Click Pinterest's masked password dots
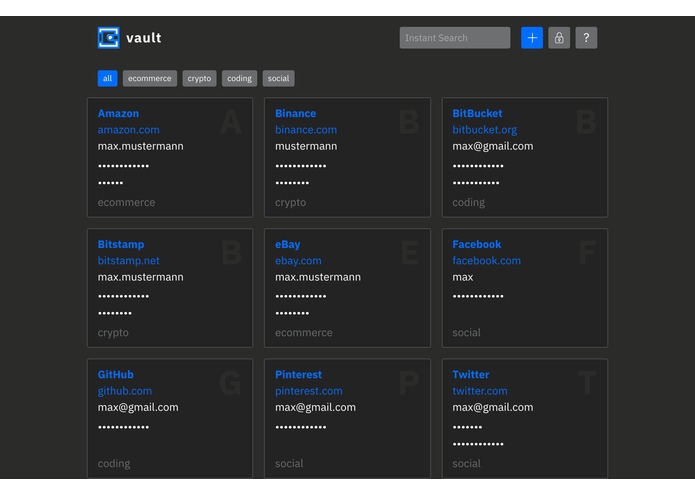 pyautogui.click(x=301, y=428)
